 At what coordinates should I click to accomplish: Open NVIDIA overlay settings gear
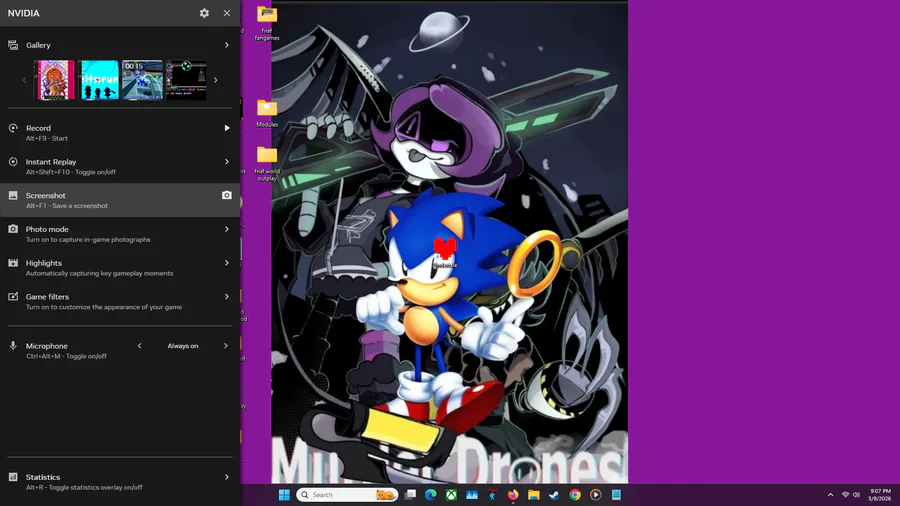click(204, 13)
